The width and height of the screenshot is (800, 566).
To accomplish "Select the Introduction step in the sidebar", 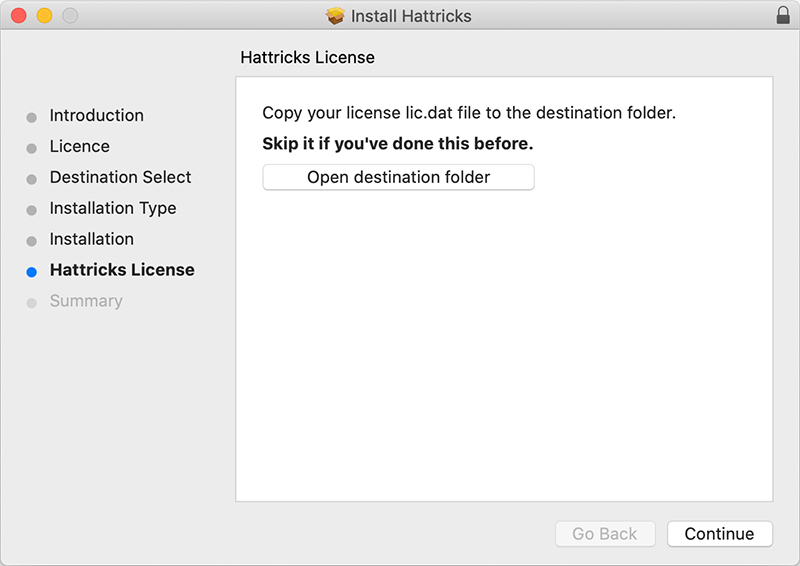I will pos(97,116).
